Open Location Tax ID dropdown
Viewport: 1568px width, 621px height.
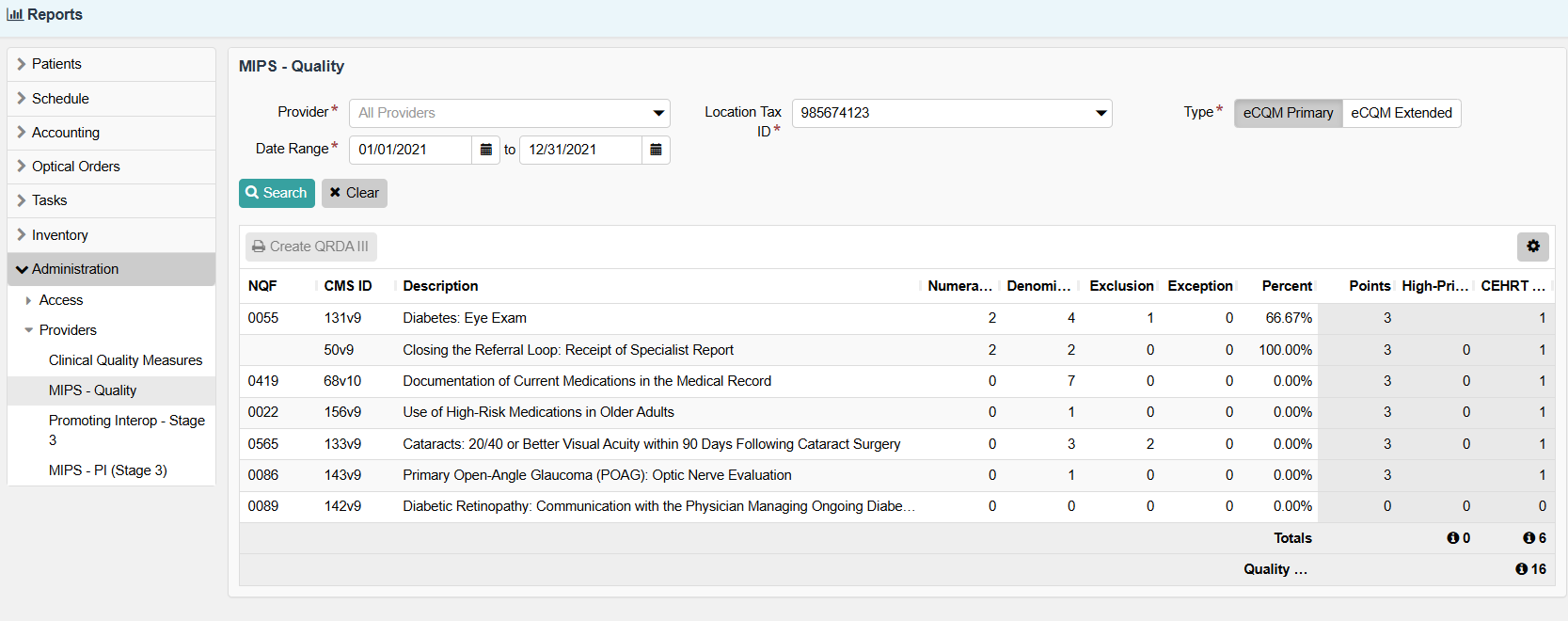tap(951, 113)
